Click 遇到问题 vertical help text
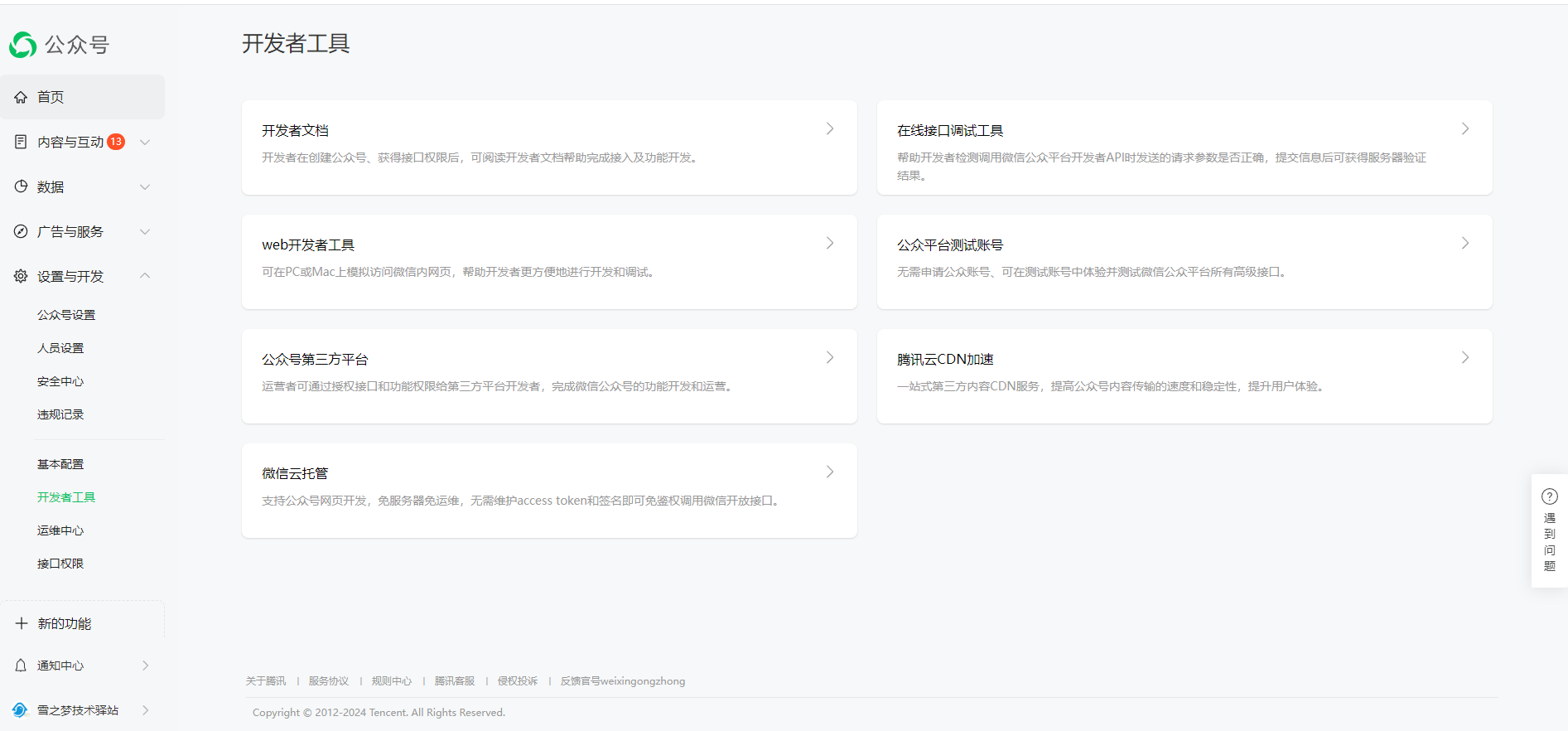 click(x=1550, y=542)
